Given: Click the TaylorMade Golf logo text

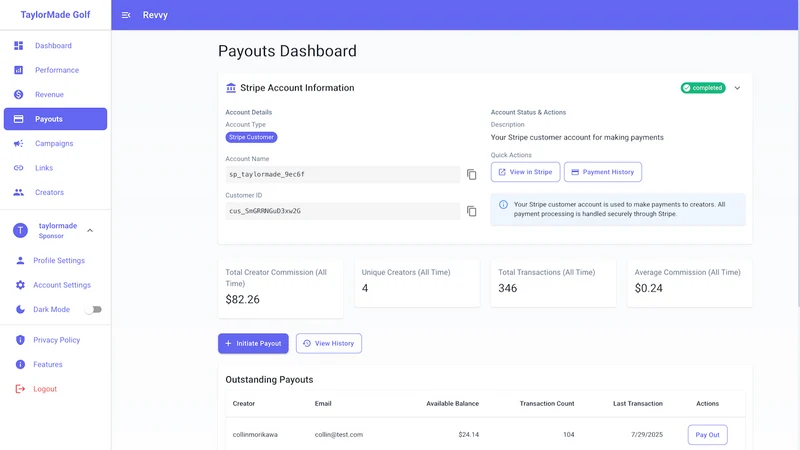Looking at the screenshot, I should (55, 15).
